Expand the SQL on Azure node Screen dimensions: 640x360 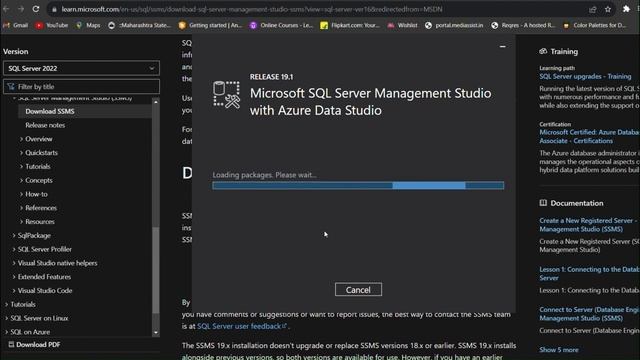tap(7, 332)
